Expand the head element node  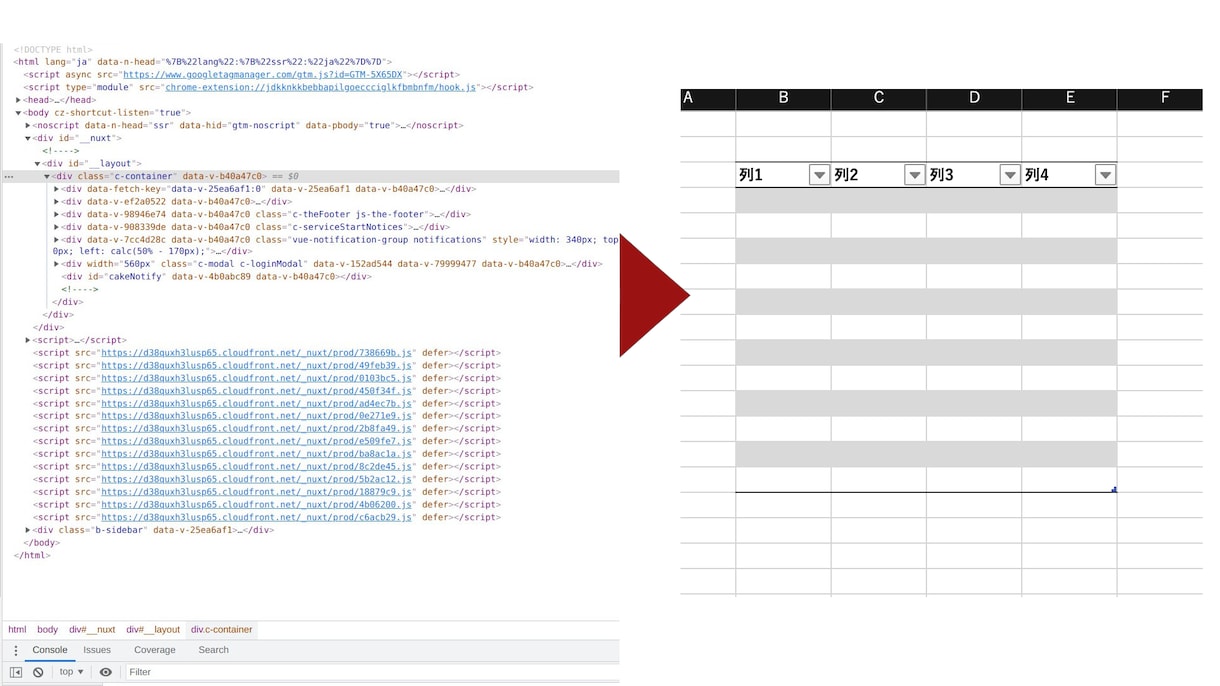[19, 100]
